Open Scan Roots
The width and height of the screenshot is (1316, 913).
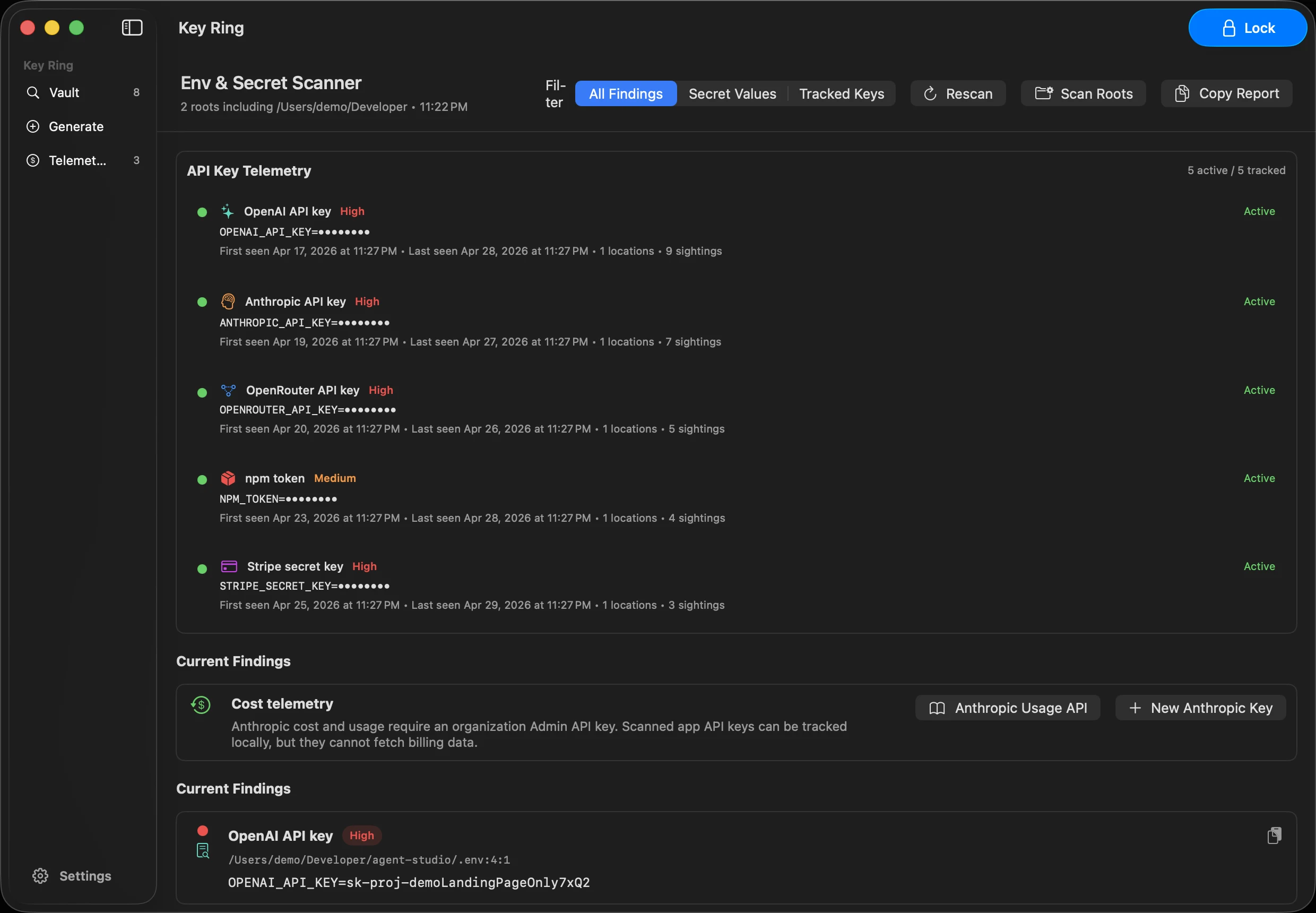pyautogui.click(x=1083, y=93)
